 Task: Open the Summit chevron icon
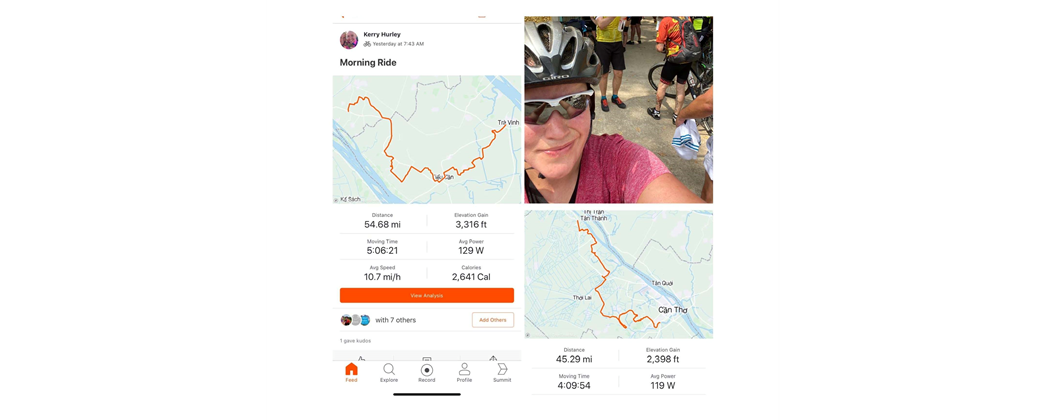point(502,369)
